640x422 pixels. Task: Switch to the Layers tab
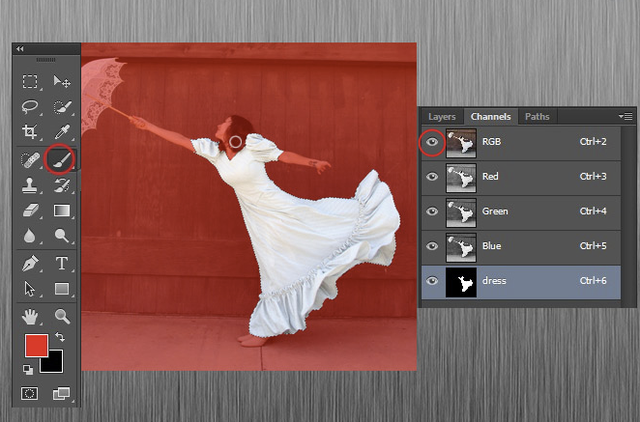(x=442, y=117)
